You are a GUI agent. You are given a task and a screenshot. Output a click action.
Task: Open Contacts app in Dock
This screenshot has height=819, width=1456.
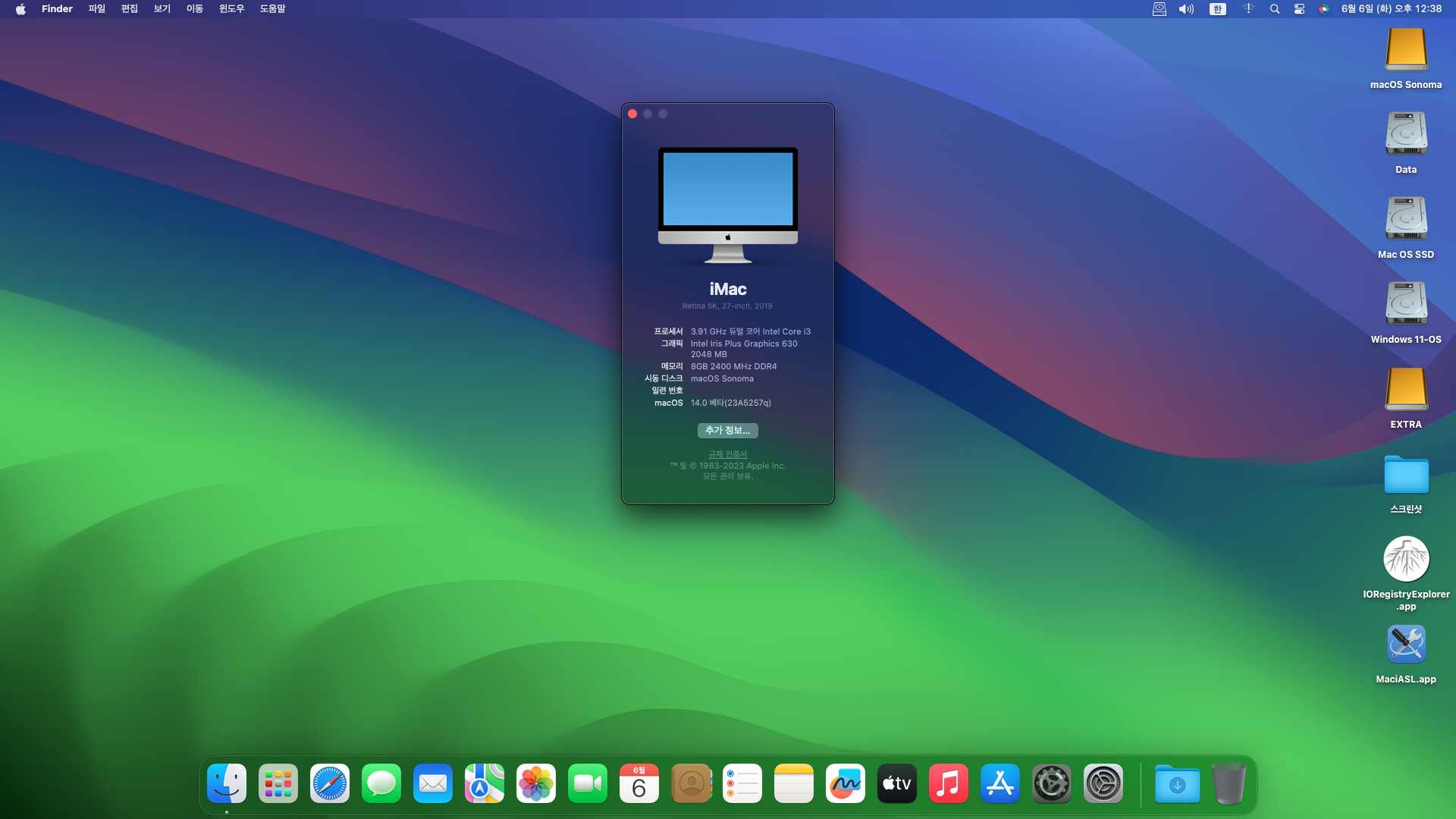pos(691,783)
